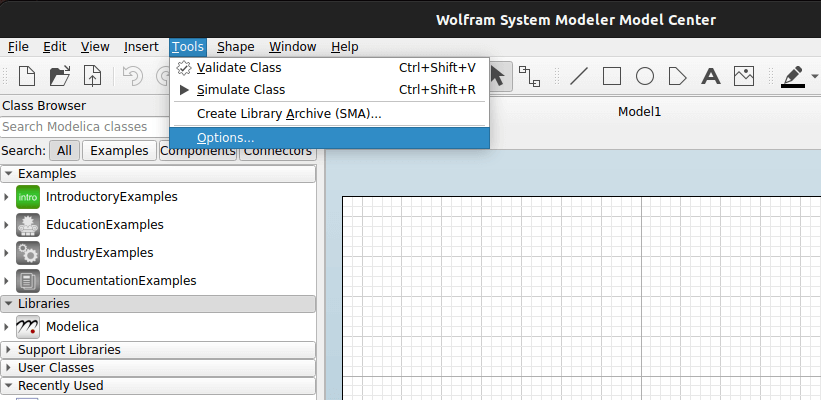The width and height of the screenshot is (821, 400).
Task: Toggle the Components search filter
Action: coord(198,151)
